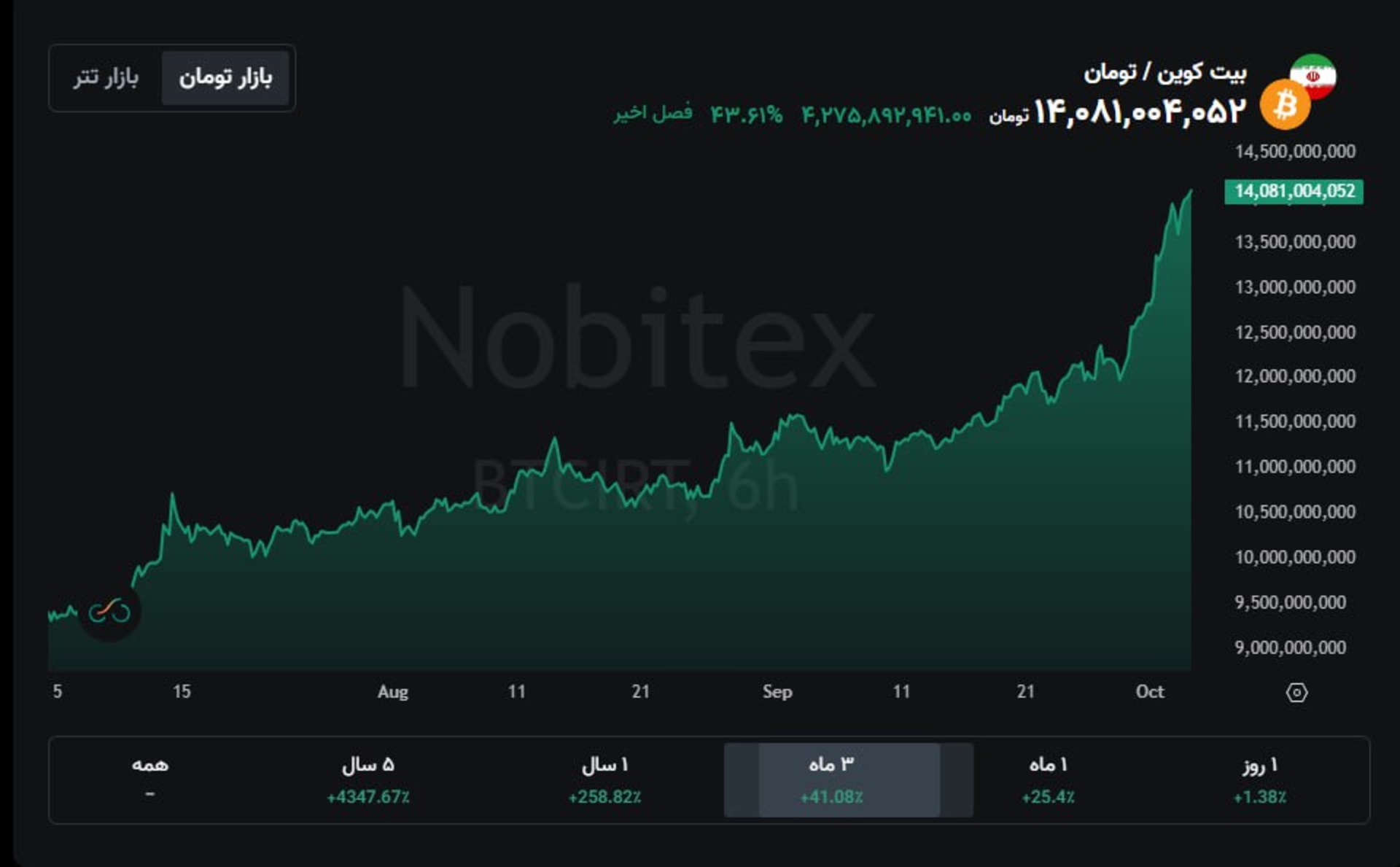This screenshot has width=1400, height=867.
Task: Select the ۱ روز time range
Action: click(1259, 779)
